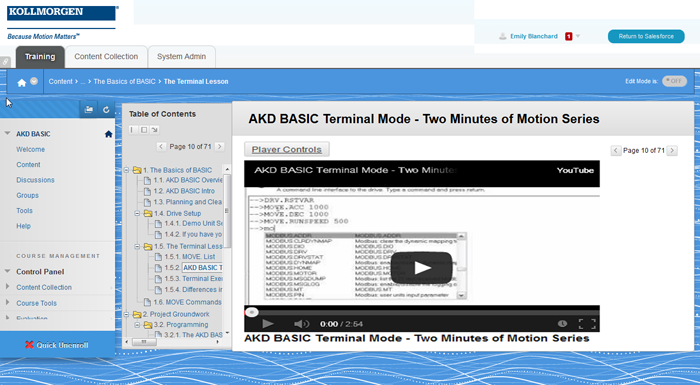Click the square table of contents layout icon

click(144, 130)
